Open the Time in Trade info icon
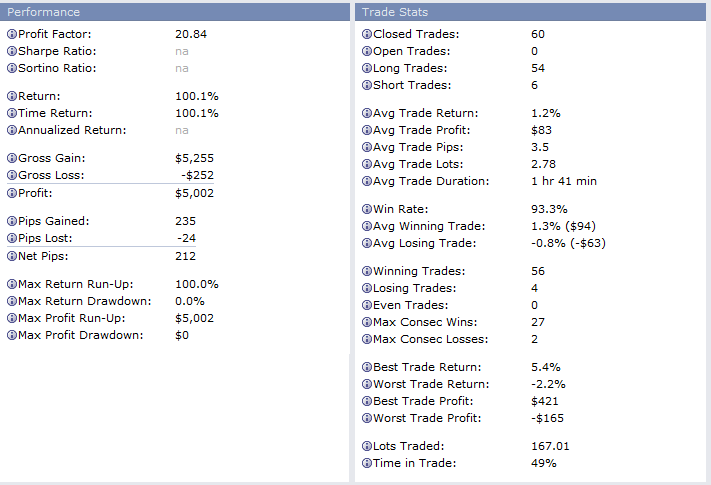The image size is (711, 485). 367,463
